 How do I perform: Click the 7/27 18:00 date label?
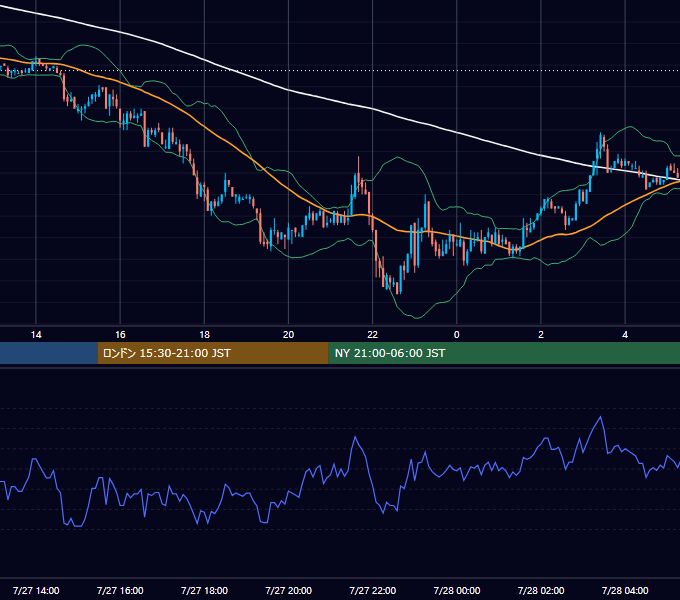coord(204,590)
